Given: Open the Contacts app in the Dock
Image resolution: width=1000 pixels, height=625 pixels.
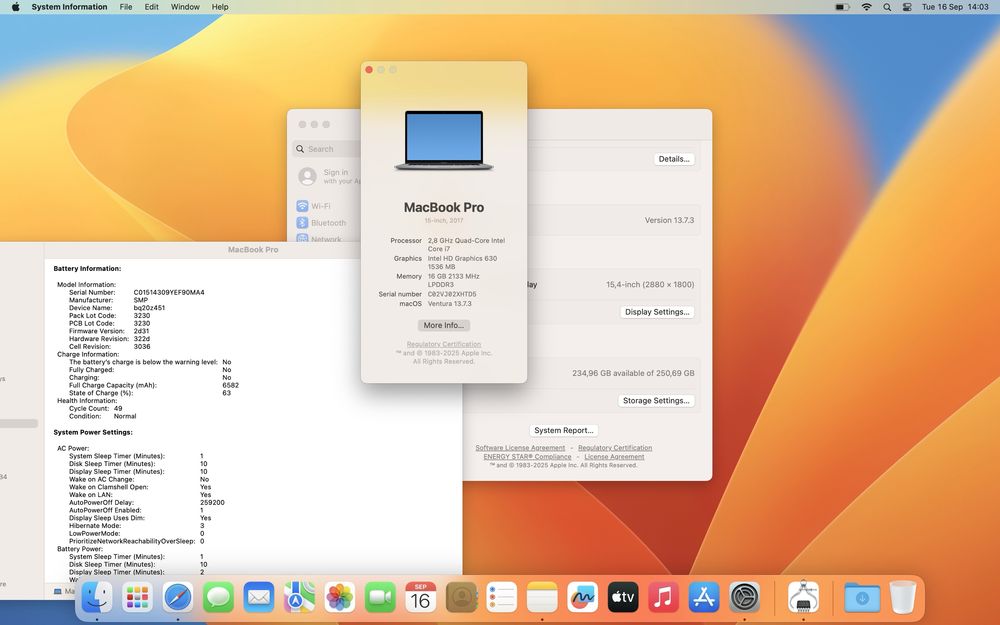Looking at the screenshot, I should coord(461,598).
